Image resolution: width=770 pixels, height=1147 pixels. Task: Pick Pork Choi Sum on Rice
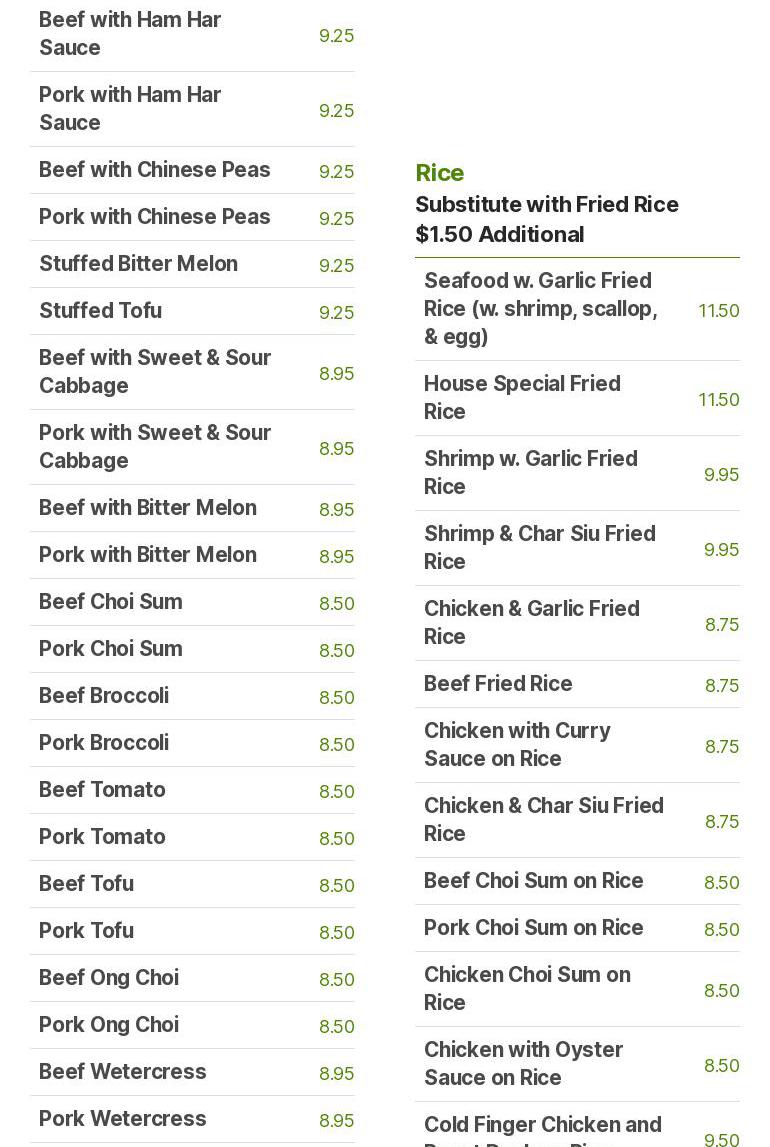(x=533, y=928)
